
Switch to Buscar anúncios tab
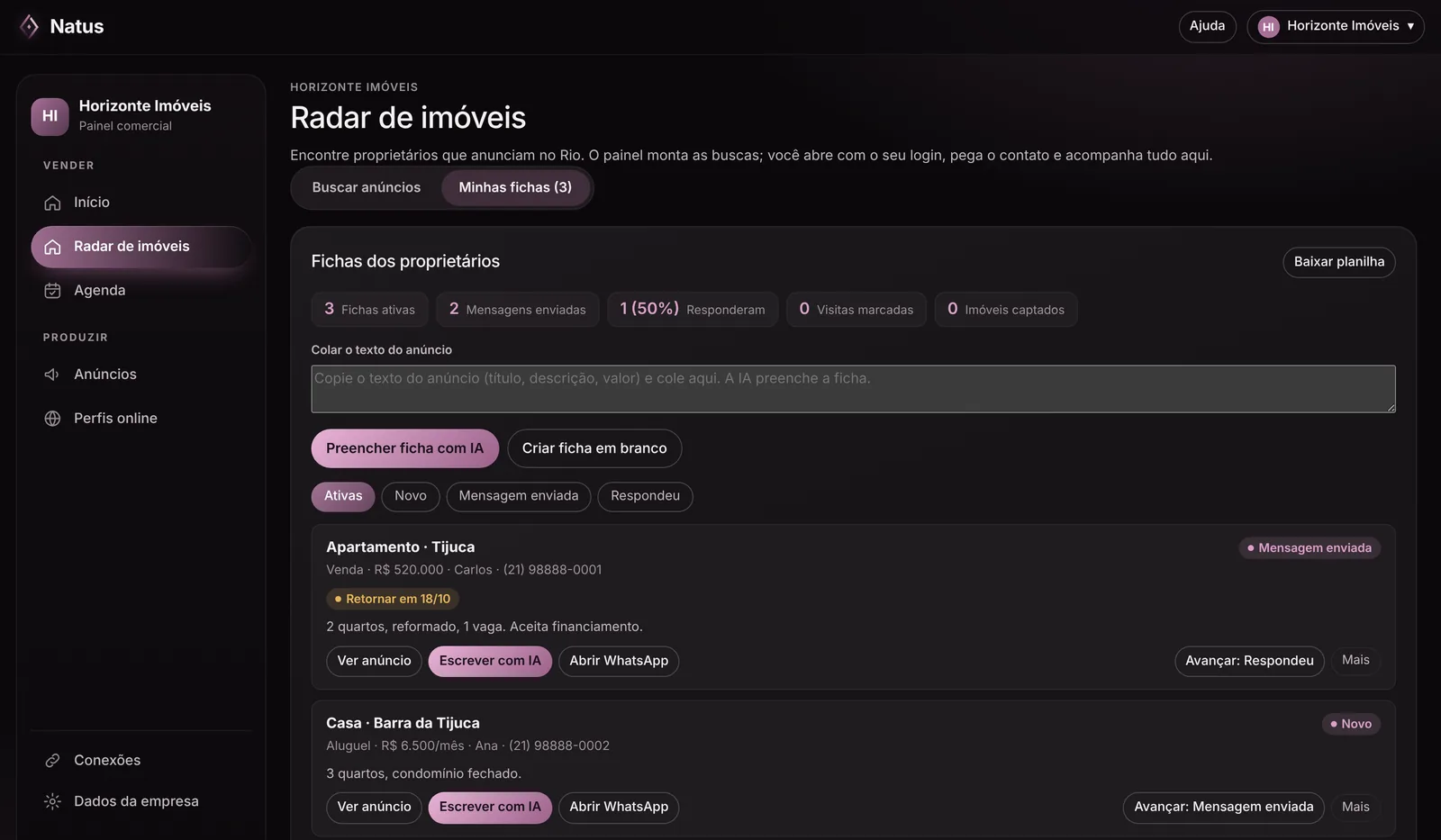tap(367, 187)
